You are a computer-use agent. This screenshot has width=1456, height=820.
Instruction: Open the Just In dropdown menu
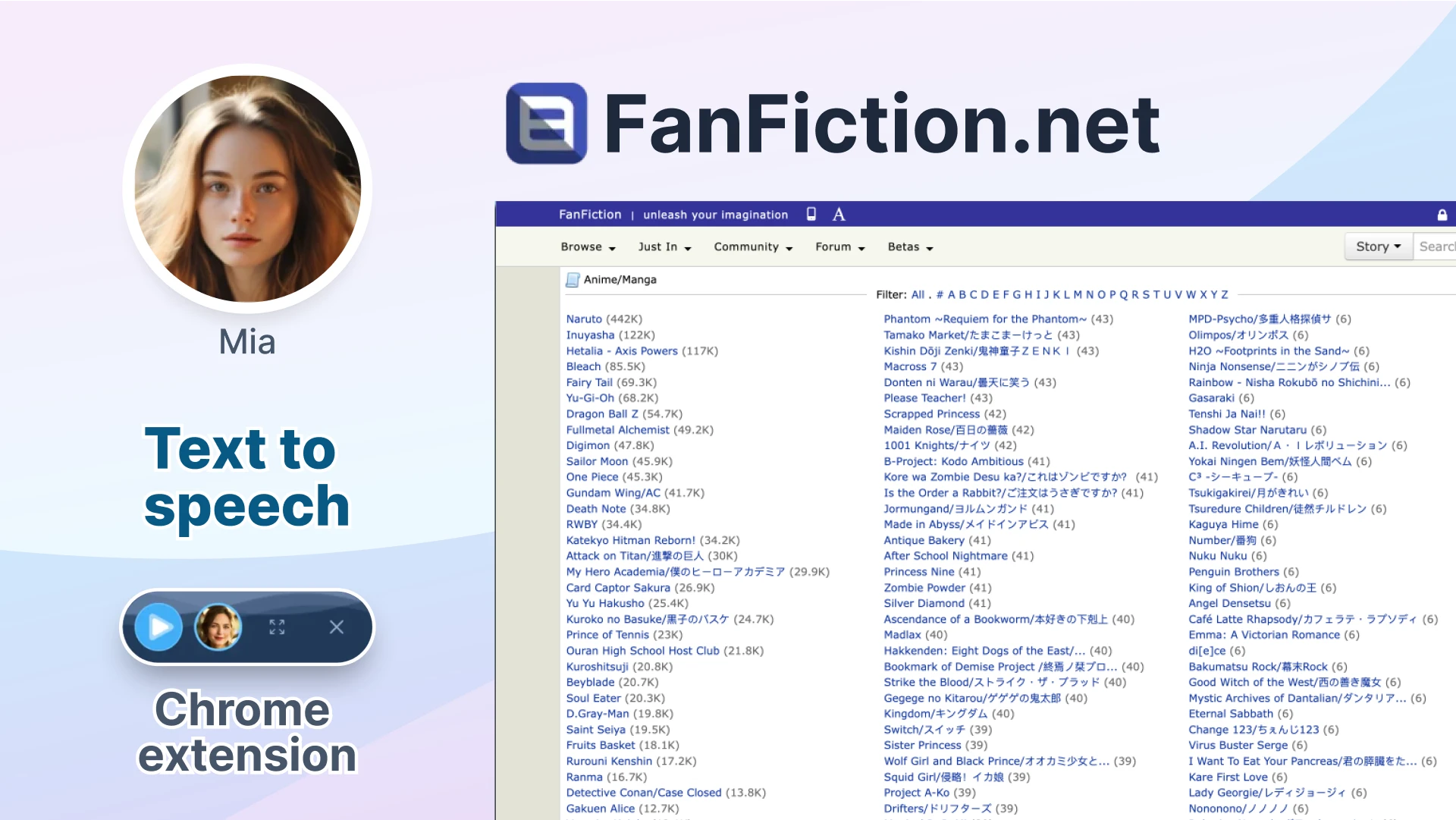pos(665,247)
